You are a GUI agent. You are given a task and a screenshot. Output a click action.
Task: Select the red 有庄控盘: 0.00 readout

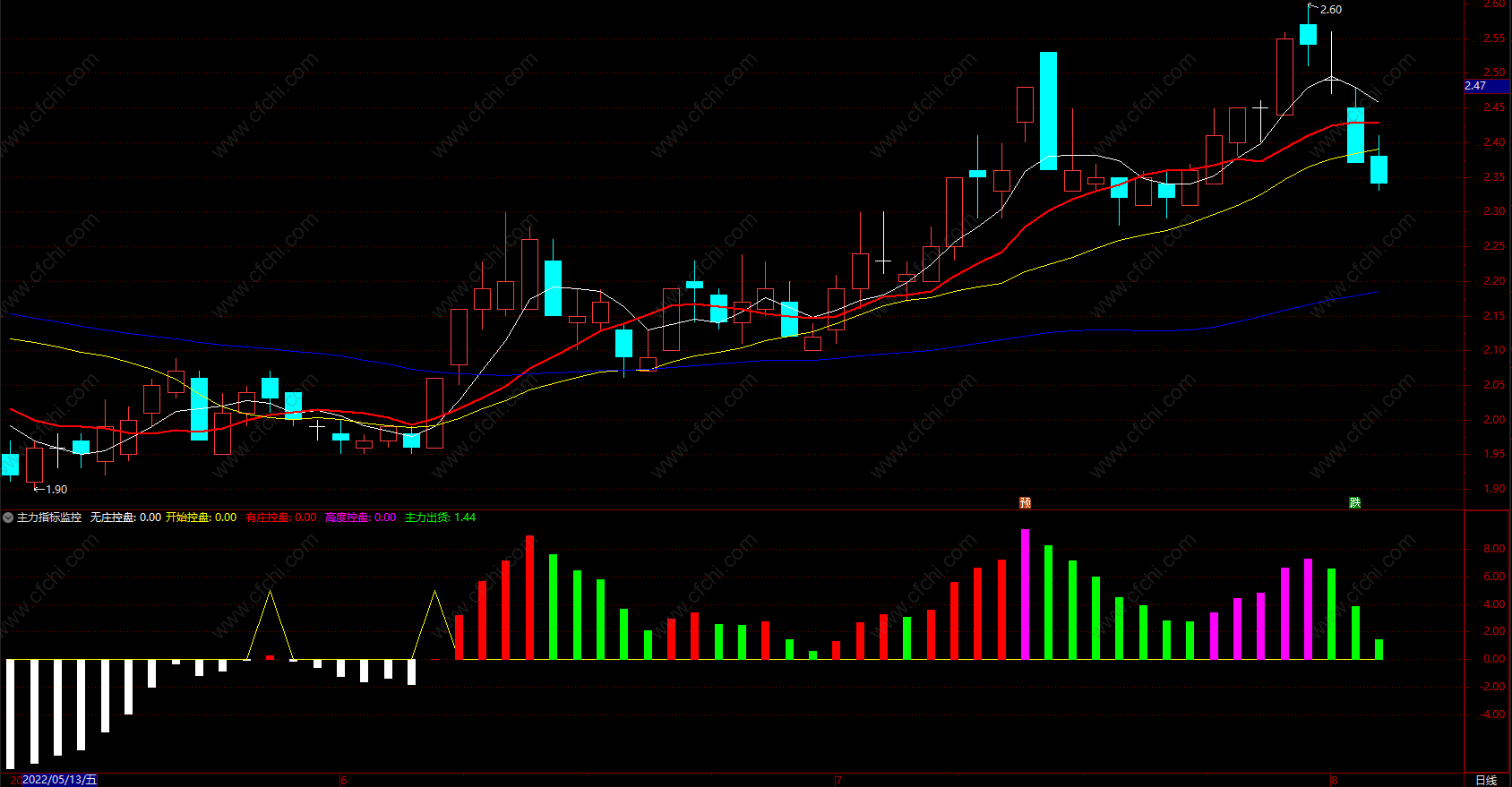pos(281,518)
